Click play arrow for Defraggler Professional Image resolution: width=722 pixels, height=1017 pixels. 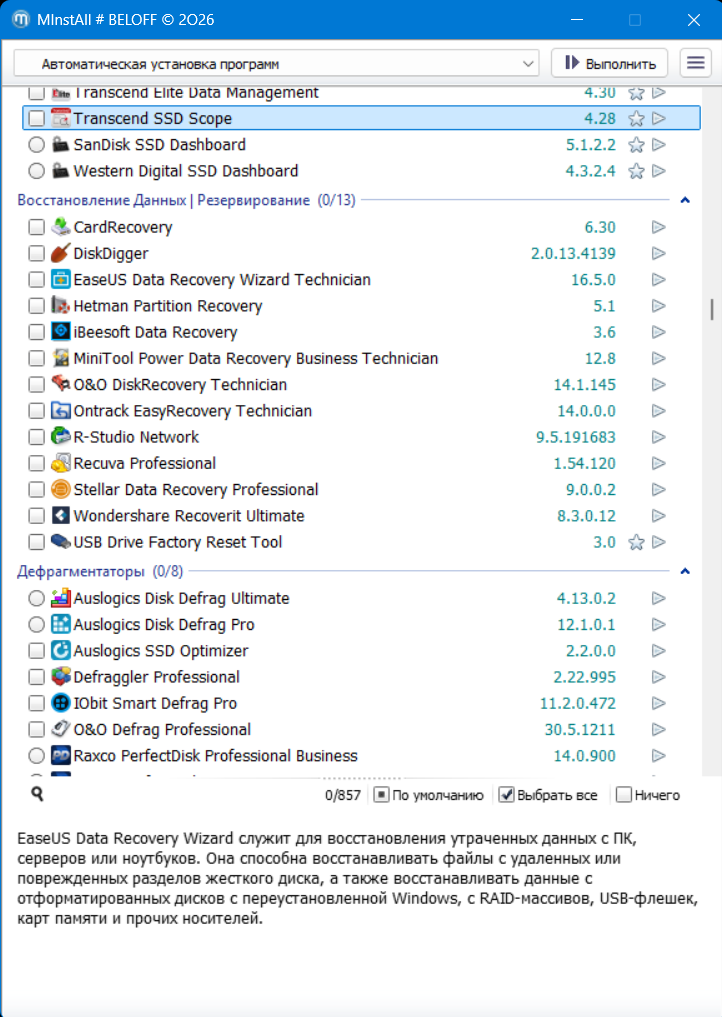pyautogui.click(x=658, y=678)
